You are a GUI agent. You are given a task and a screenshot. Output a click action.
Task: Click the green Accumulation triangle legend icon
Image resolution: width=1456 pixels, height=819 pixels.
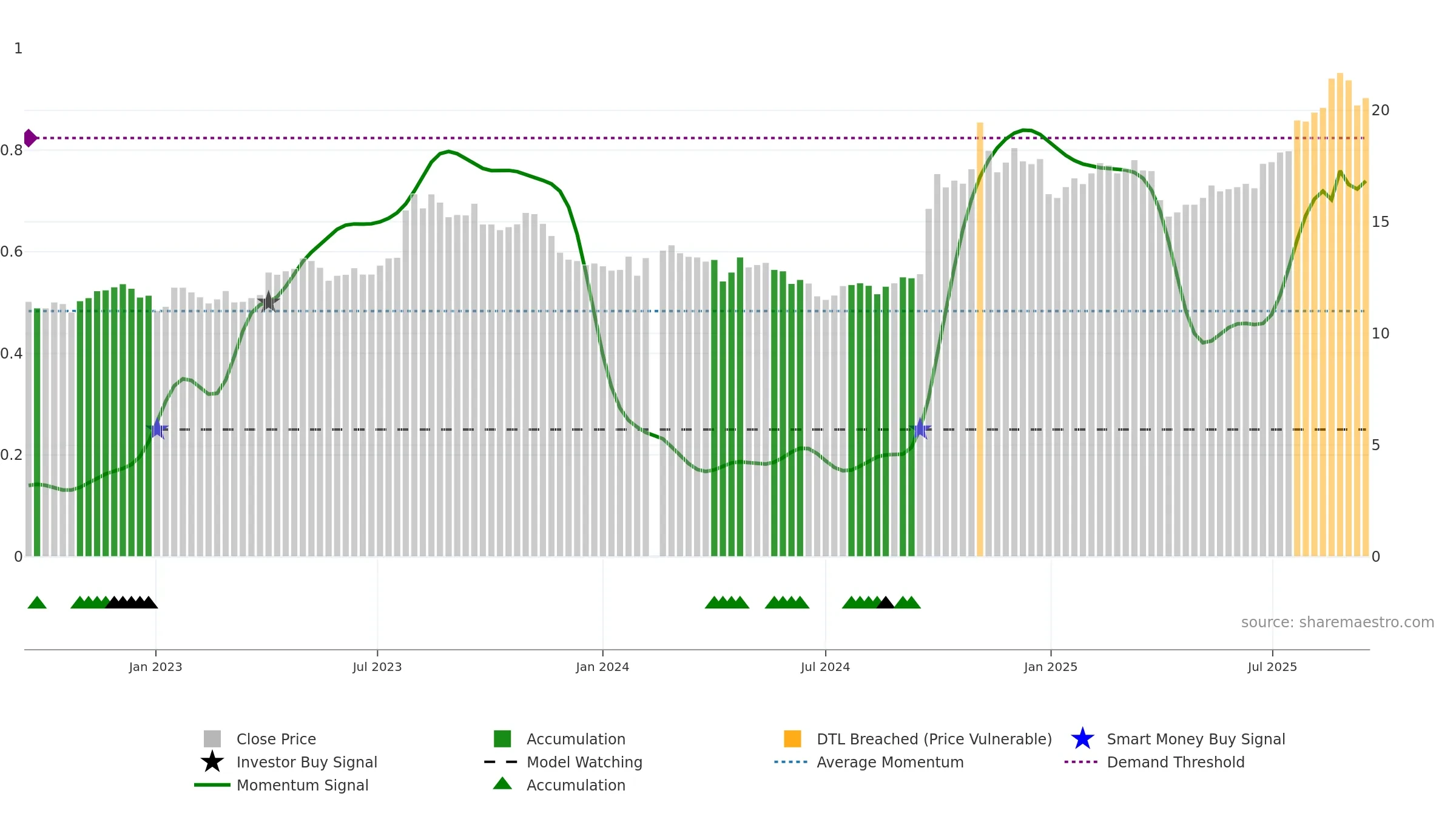coord(502,784)
